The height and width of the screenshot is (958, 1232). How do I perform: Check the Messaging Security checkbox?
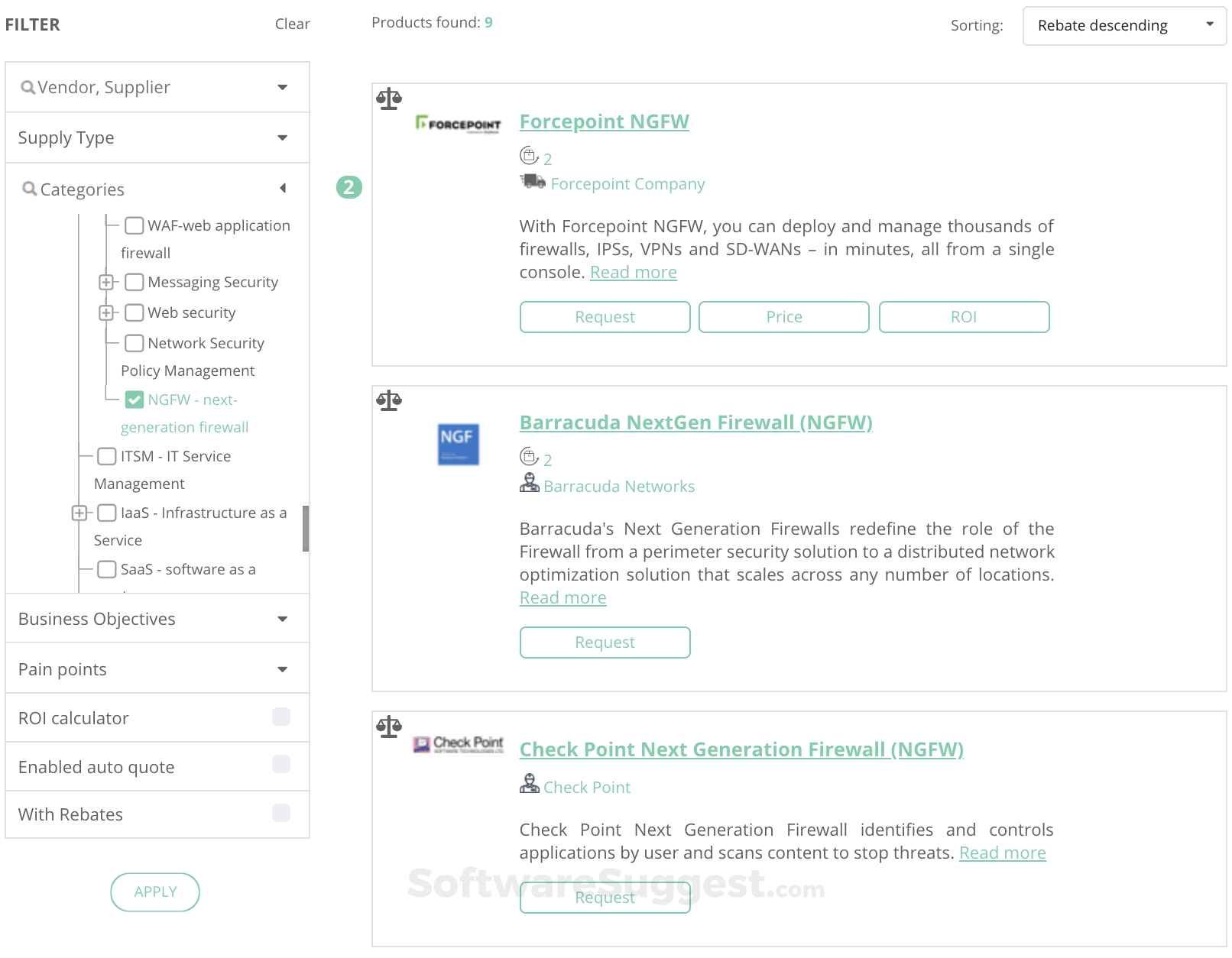135,282
